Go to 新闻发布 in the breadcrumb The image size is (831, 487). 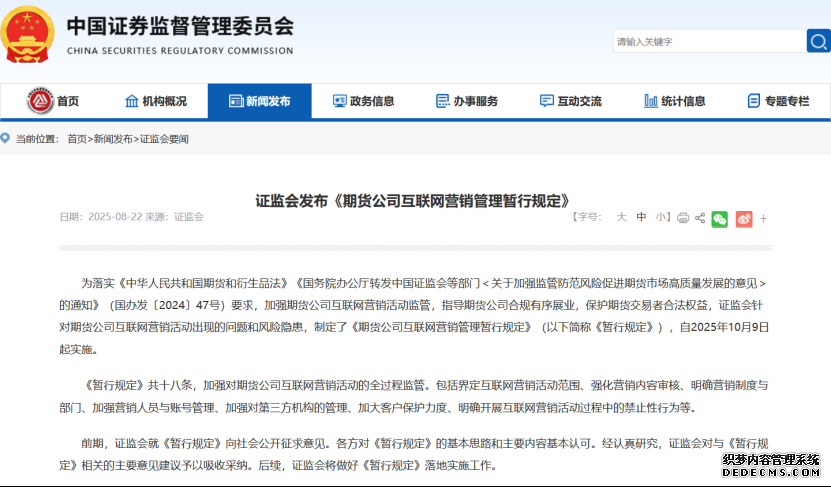113,139
